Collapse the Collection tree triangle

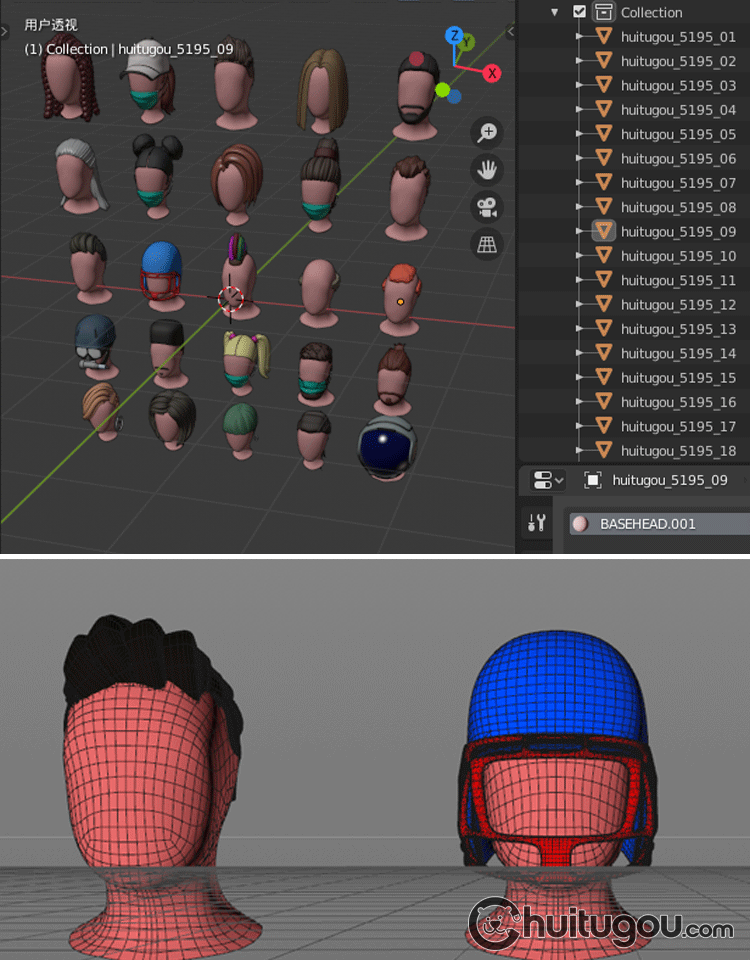(x=555, y=12)
